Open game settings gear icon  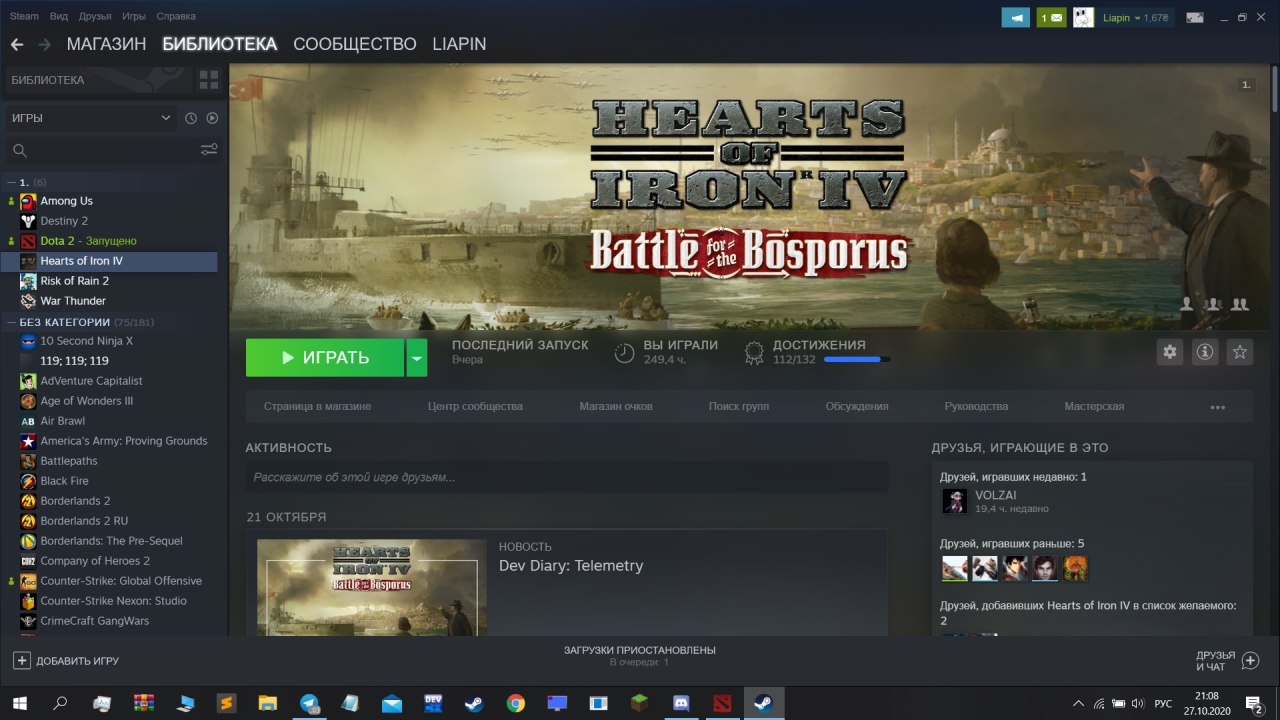(x=1170, y=352)
